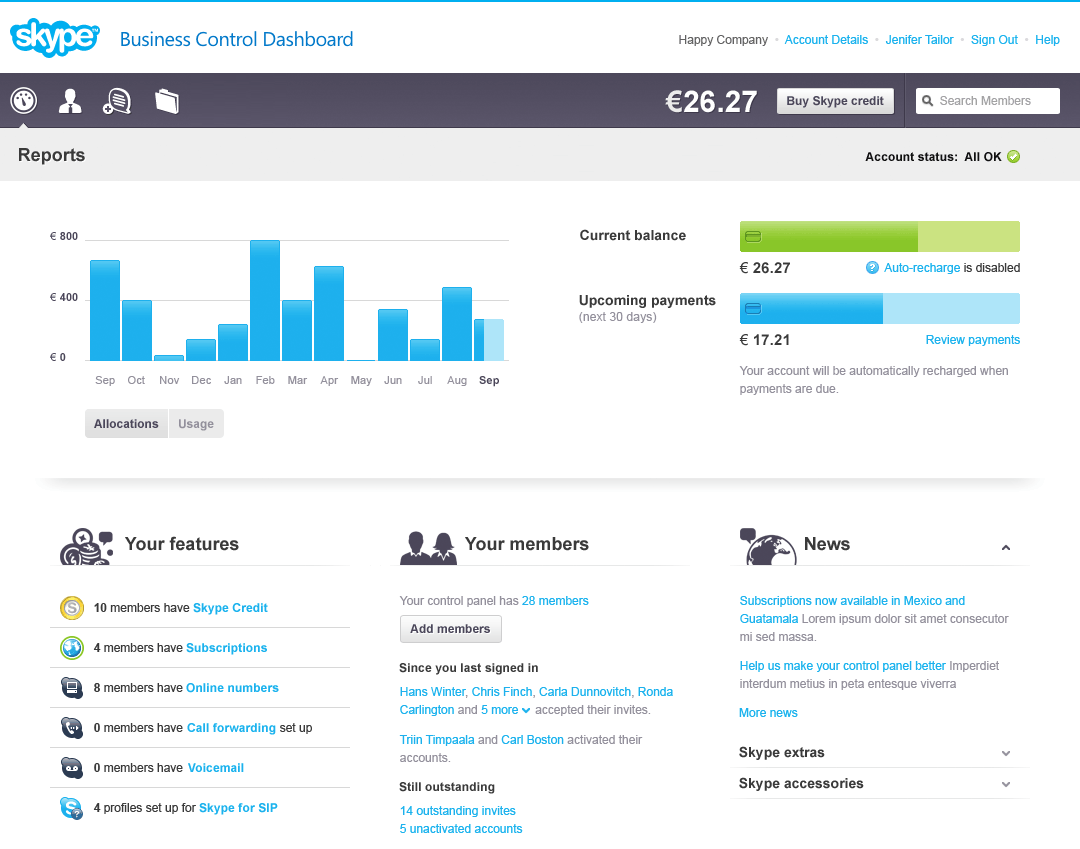Viewport: 1080px width, 849px height.
Task: Click the Skype Credit coin icon
Action: [71, 608]
